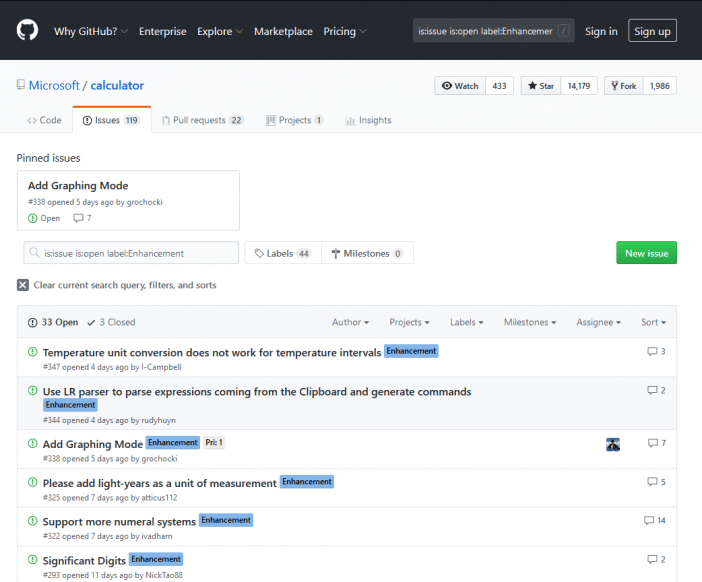The image size is (702, 582).
Task: Click the Pri: 1 label on Add Graphing Mode
Action: pyautogui.click(x=214, y=442)
